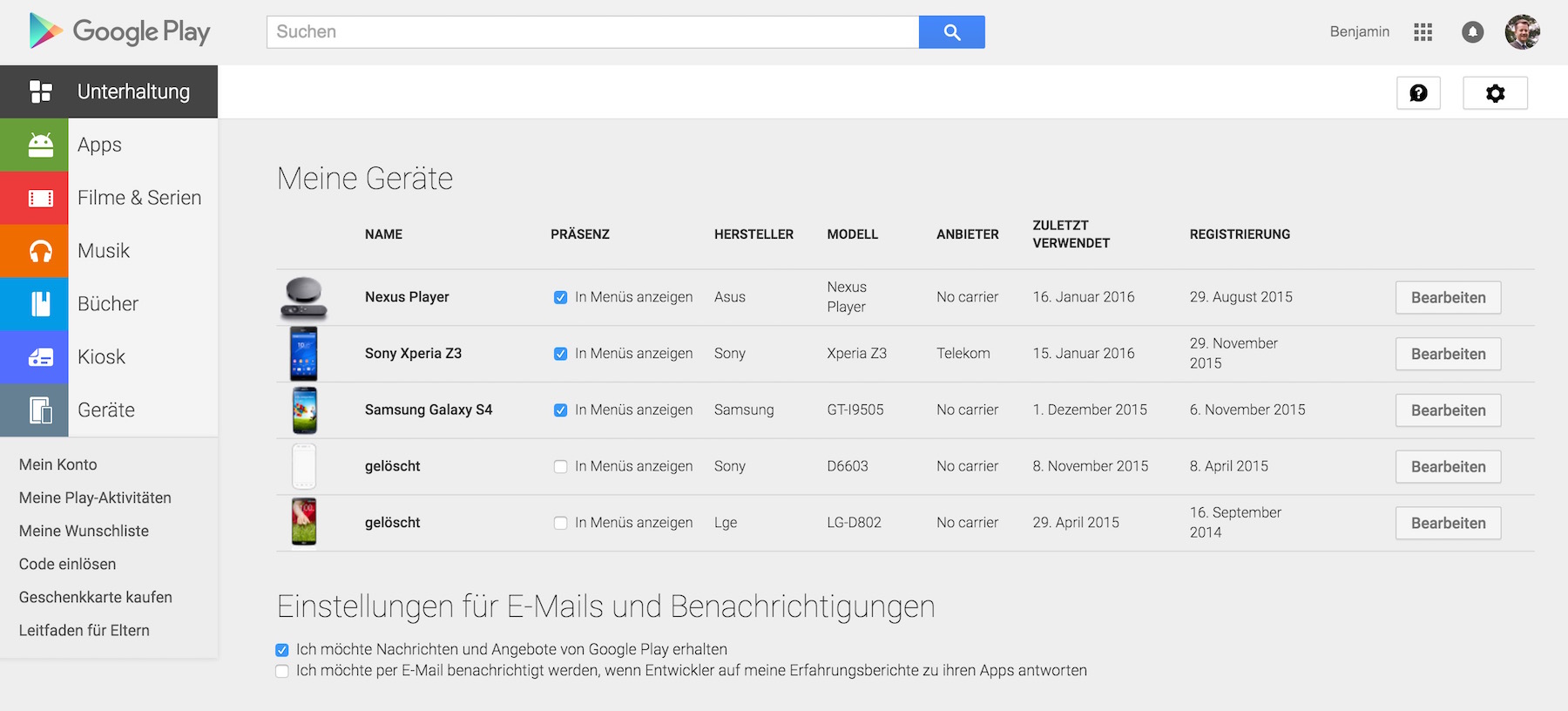
Task: Open the settings gear button
Action: click(x=1495, y=93)
